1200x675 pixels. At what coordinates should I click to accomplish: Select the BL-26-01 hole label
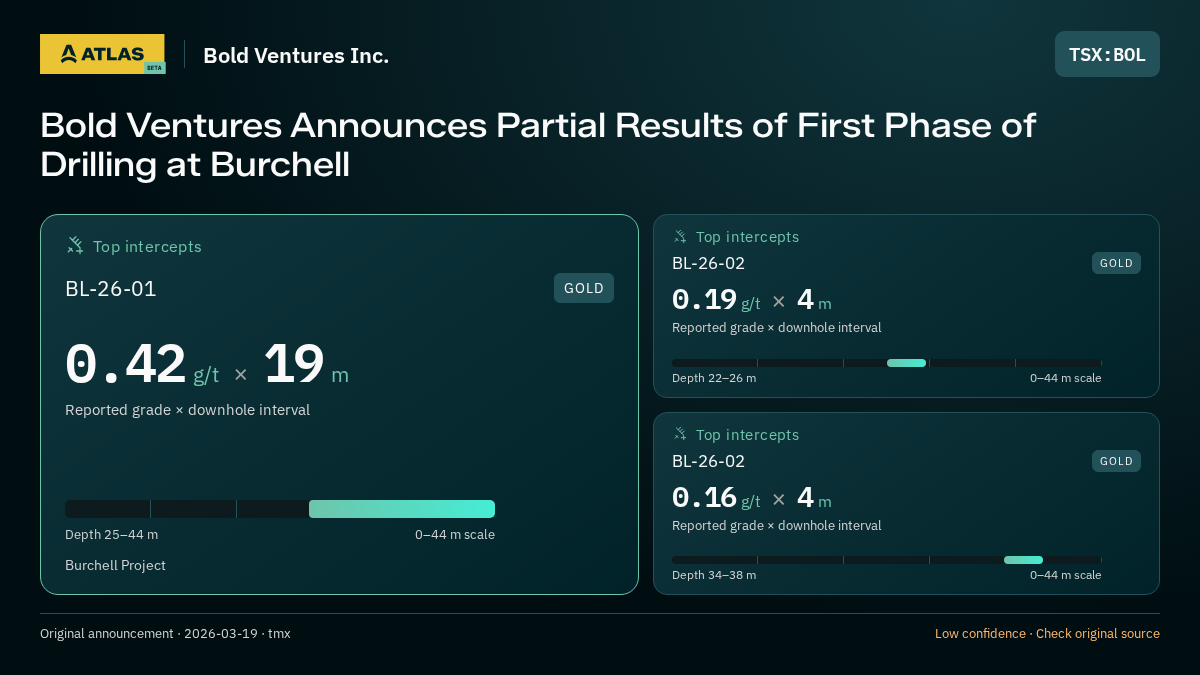tap(111, 289)
